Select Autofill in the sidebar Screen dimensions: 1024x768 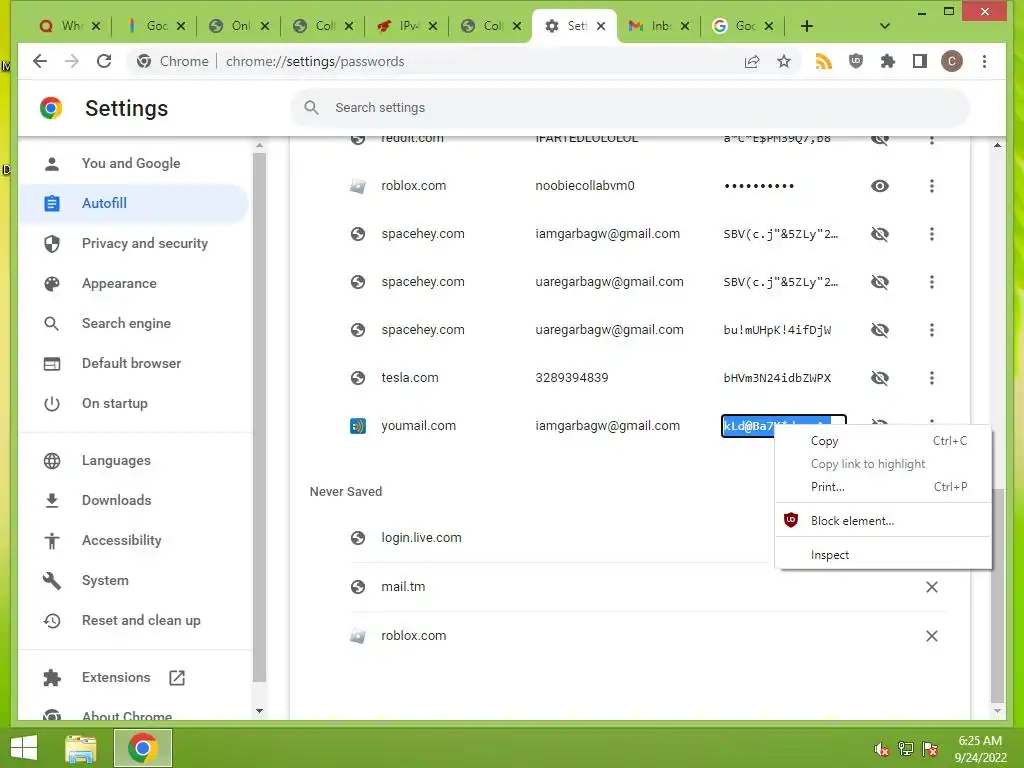pos(133,203)
